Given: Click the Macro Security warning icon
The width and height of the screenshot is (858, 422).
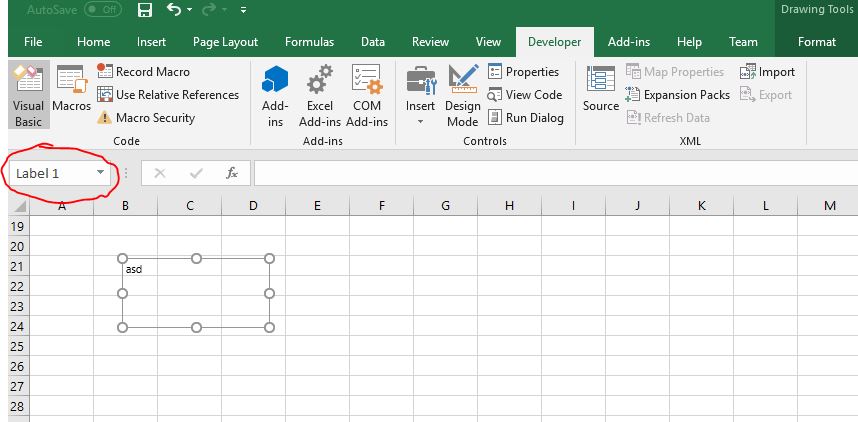Looking at the screenshot, I should click(105, 118).
